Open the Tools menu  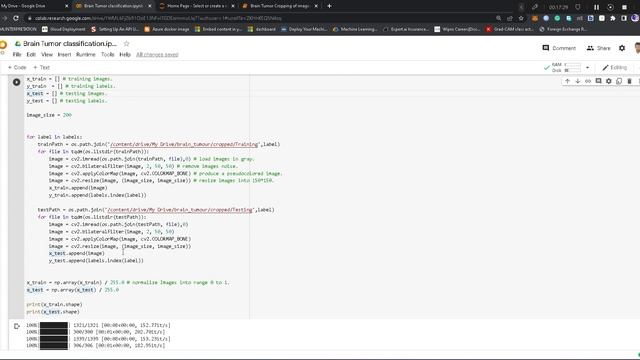click(x=108, y=54)
